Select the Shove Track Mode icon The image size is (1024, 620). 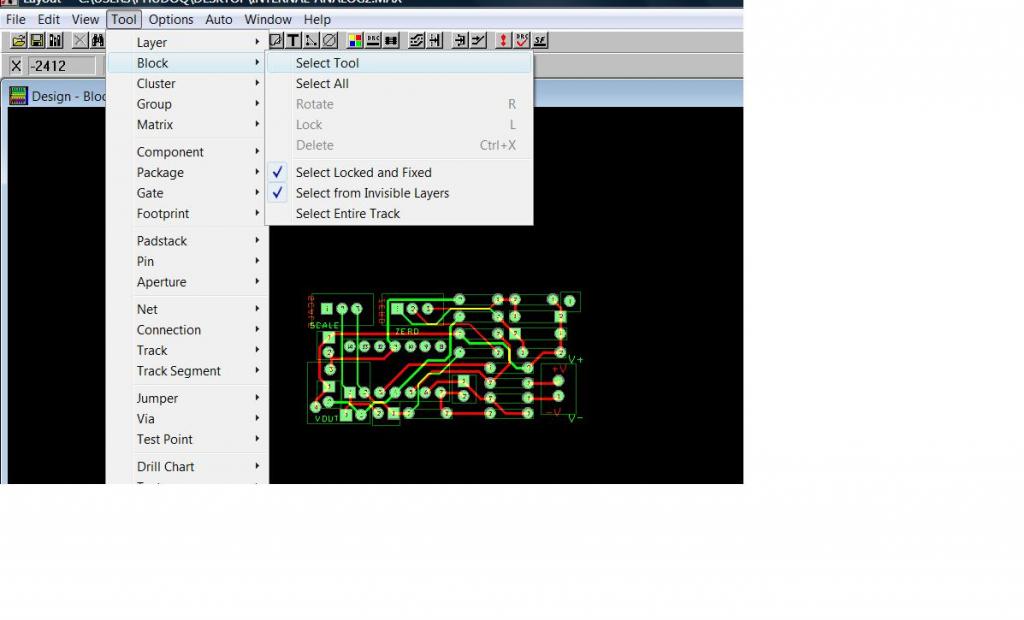[434, 41]
